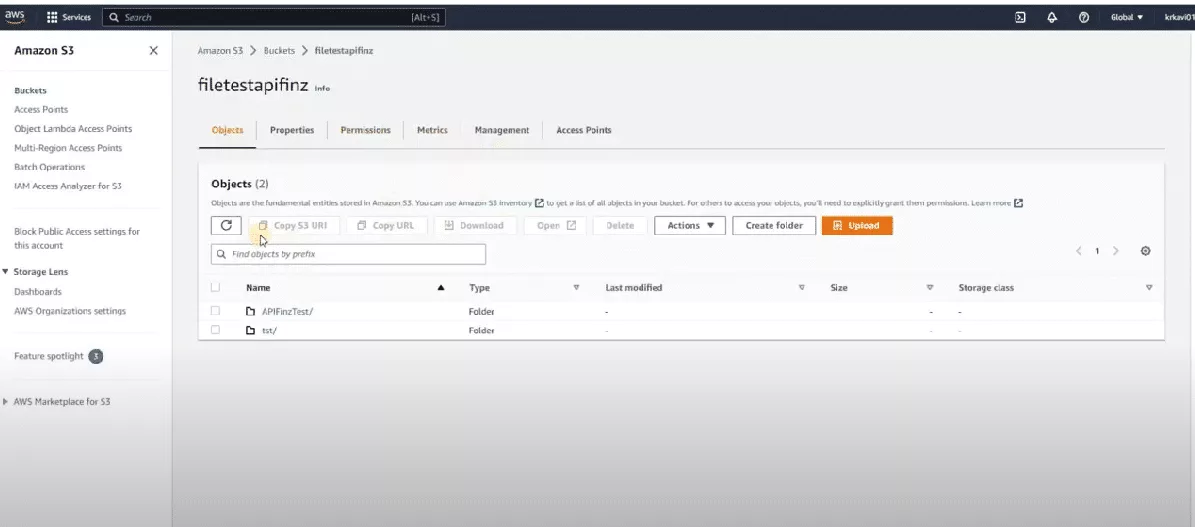This screenshot has width=1195, height=527.
Task: Open the Global region dropdown
Action: pos(1127,17)
